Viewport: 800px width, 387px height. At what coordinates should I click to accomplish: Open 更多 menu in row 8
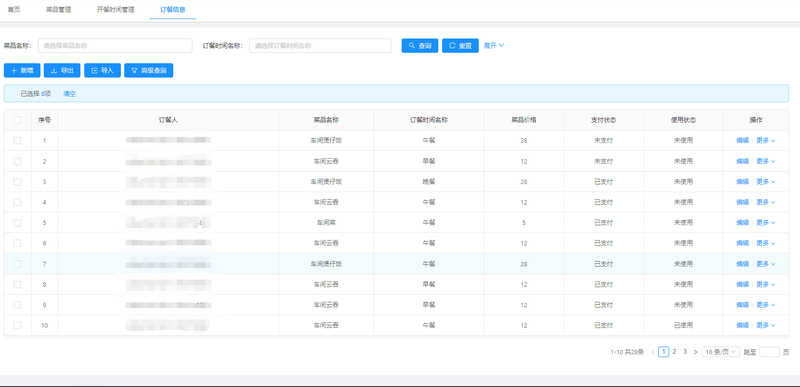765,284
